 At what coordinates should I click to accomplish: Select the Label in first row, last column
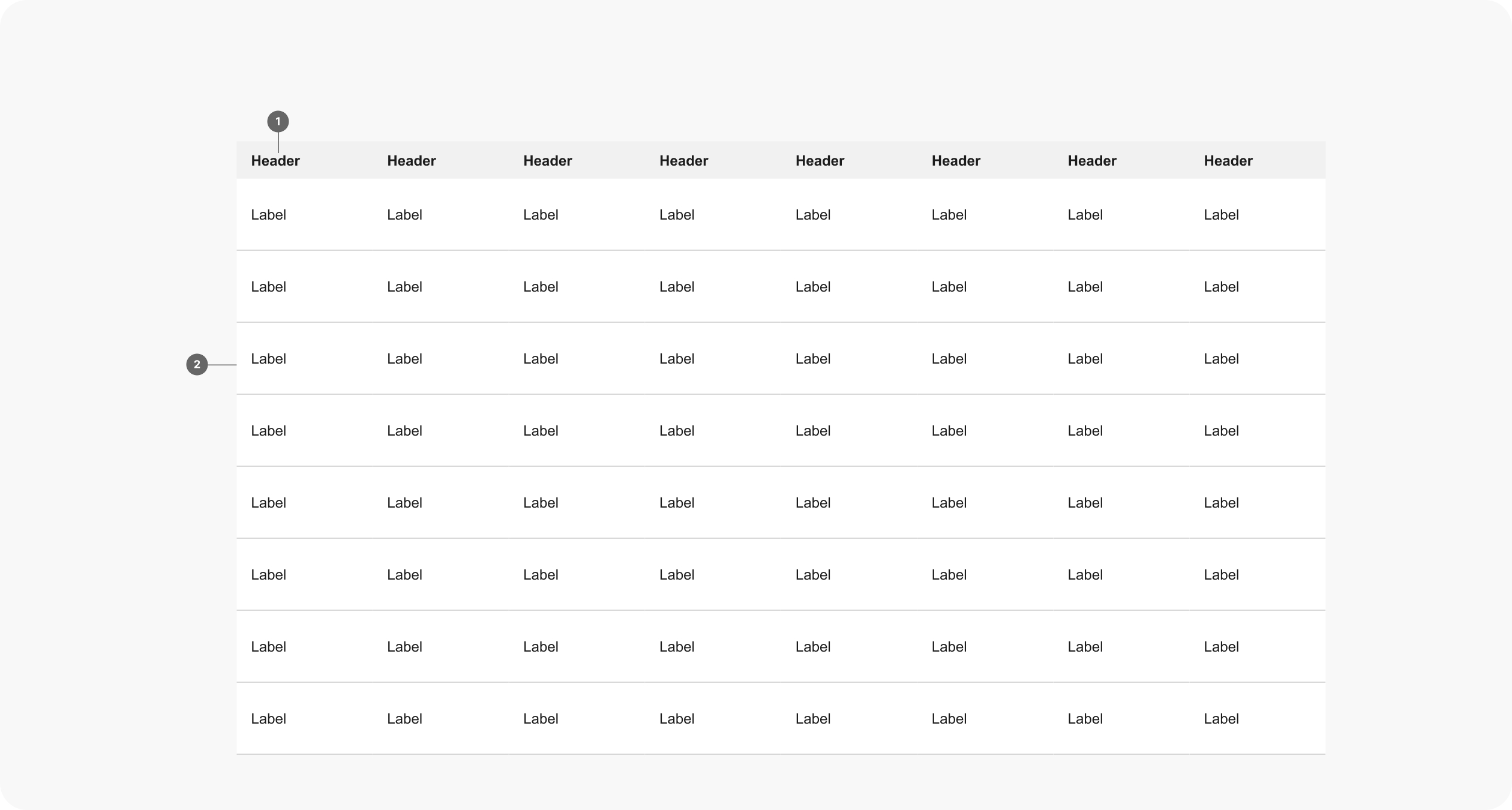click(x=1221, y=215)
